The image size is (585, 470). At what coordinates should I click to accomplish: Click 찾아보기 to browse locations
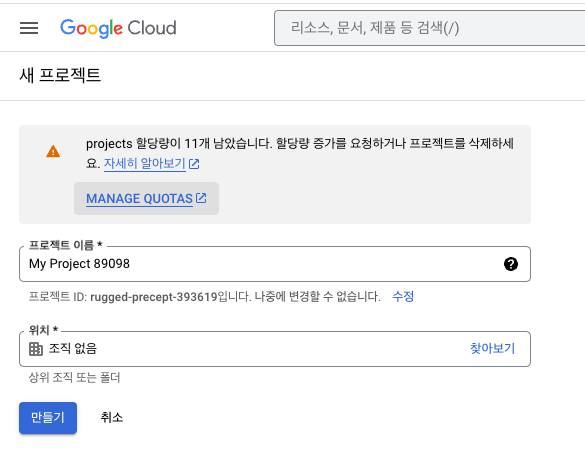(x=492, y=348)
